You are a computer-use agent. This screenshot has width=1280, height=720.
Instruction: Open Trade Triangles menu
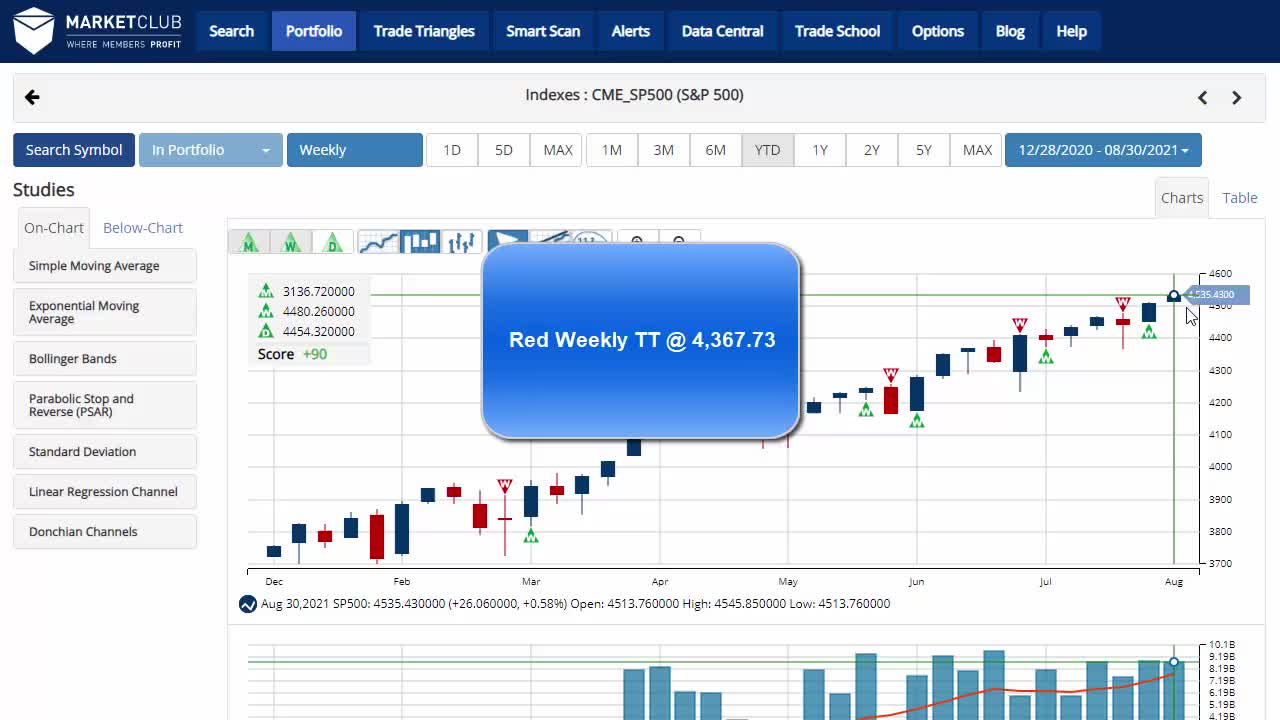(x=424, y=31)
